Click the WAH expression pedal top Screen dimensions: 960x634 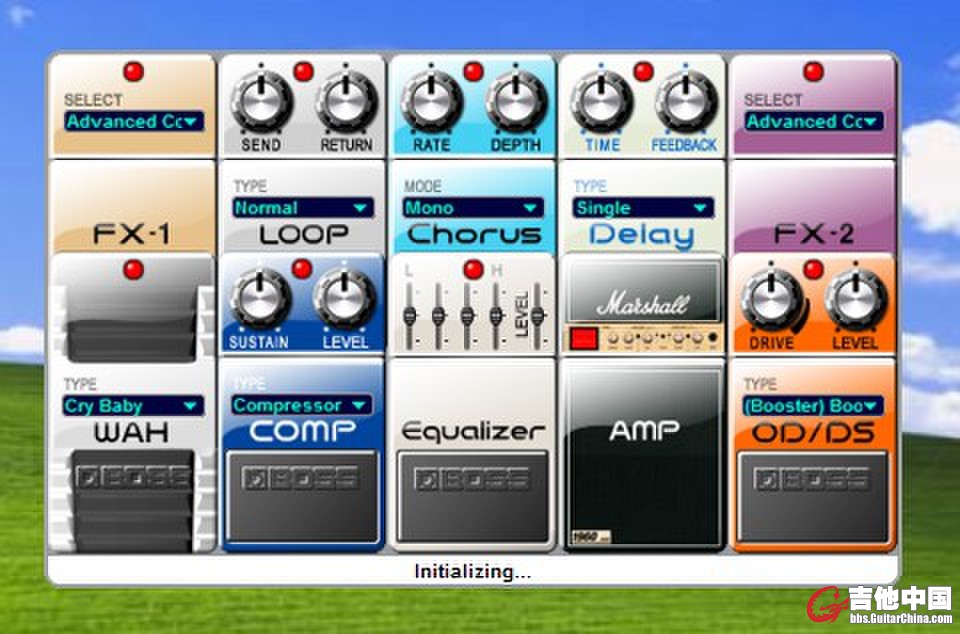click(x=132, y=309)
